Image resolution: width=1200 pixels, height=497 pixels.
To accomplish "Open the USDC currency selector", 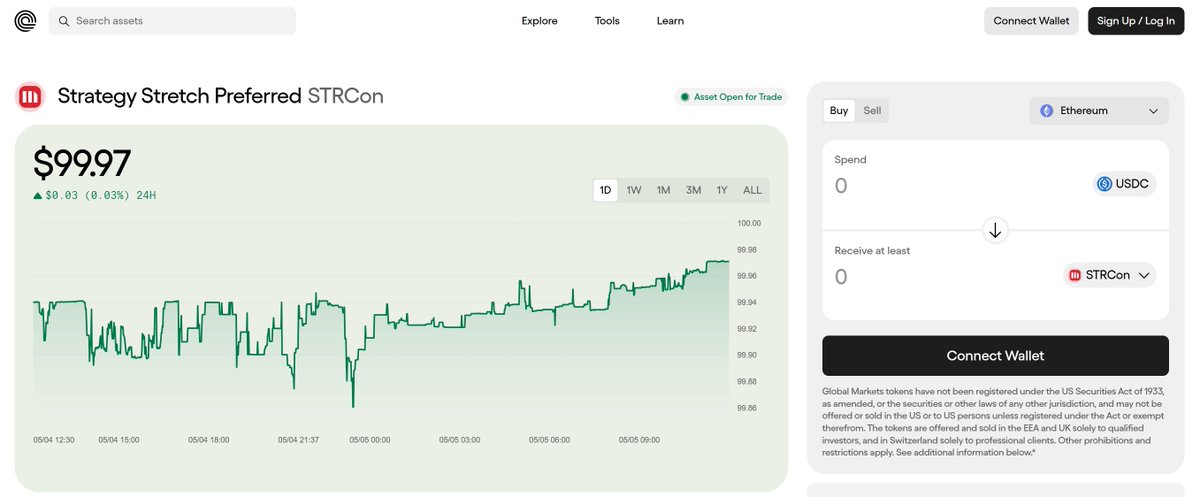I will coord(1124,184).
